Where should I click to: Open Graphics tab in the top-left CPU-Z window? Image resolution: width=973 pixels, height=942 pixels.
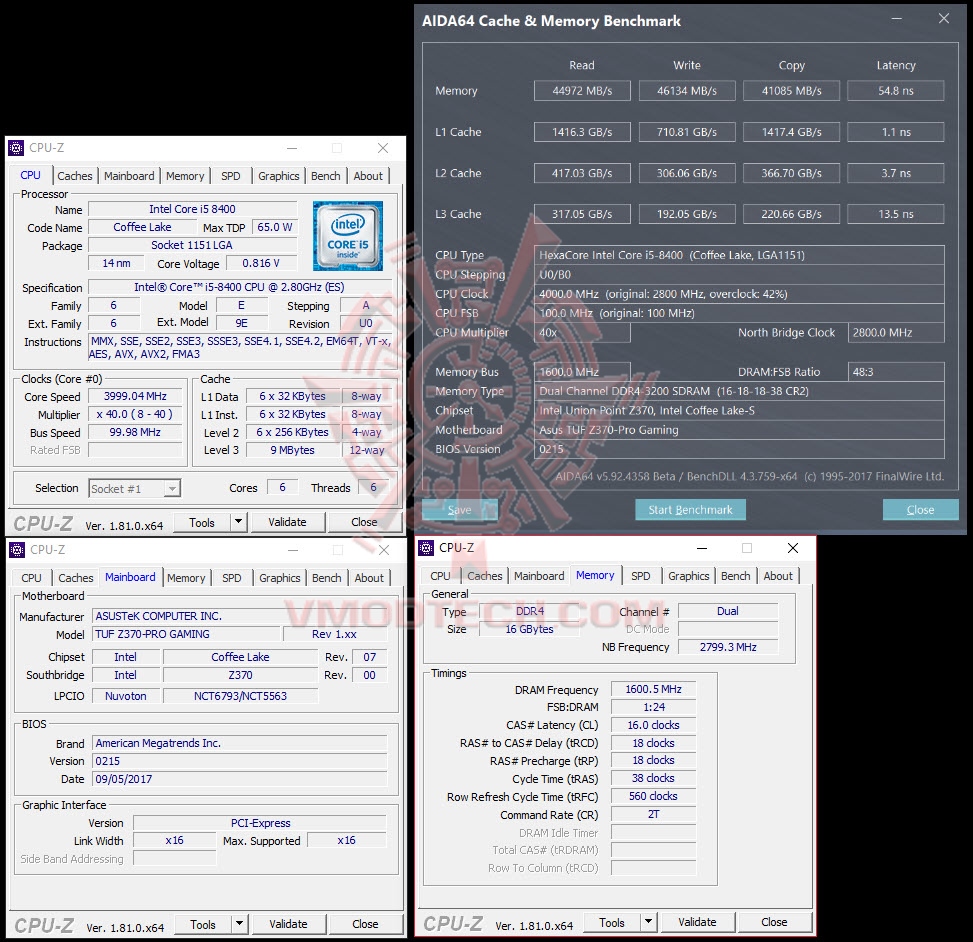coord(279,176)
